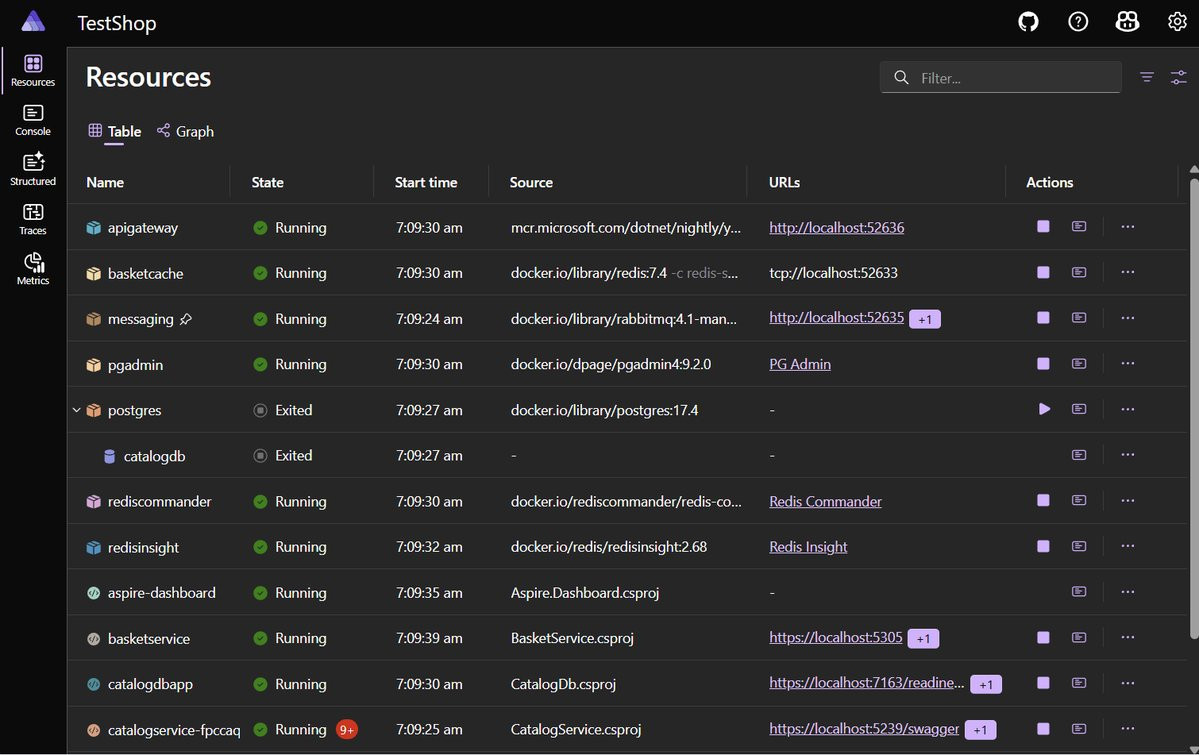View console logs for aspire-dashboard
This screenshot has height=755, width=1199.
(x=1079, y=591)
